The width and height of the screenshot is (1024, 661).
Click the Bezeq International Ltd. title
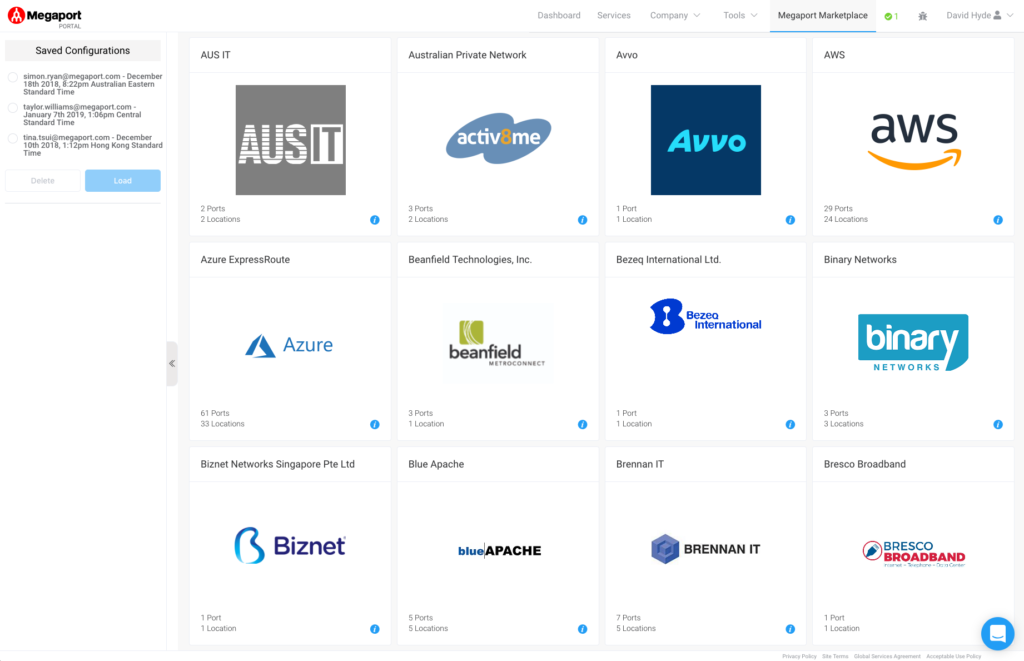coord(669,260)
